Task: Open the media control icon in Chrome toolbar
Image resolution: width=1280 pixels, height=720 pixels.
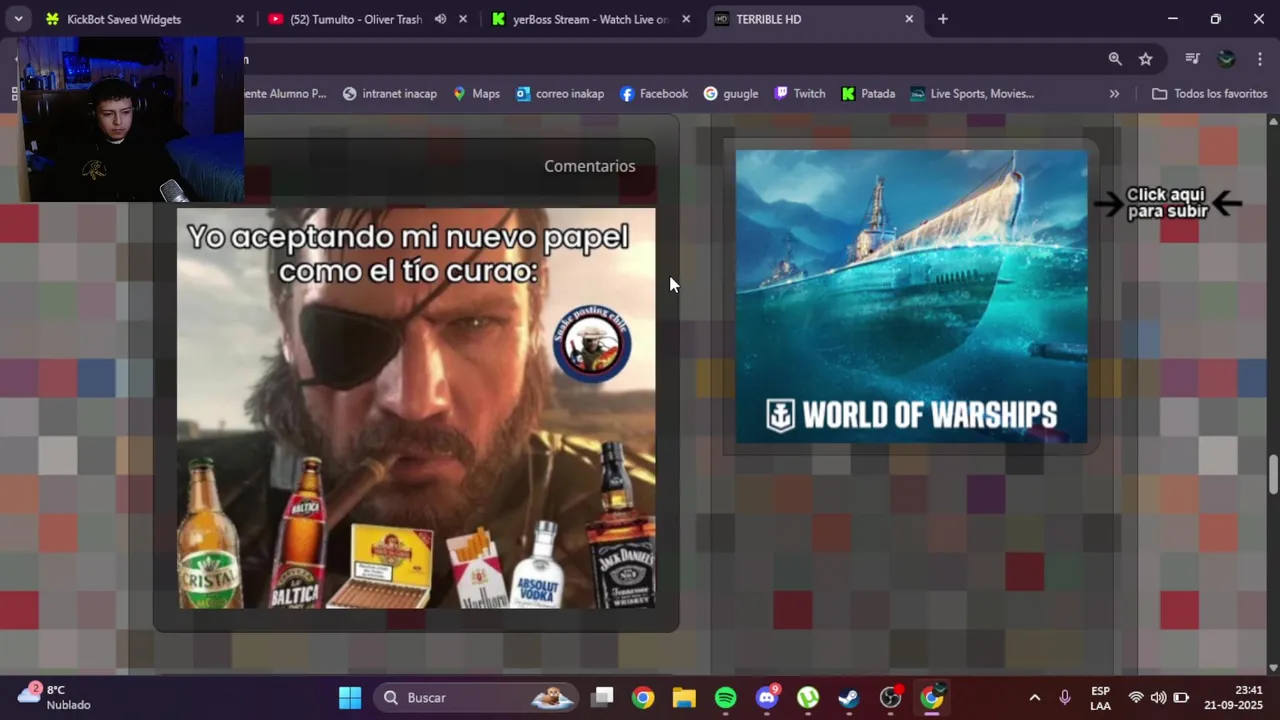Action: [x=1192, y=59]
